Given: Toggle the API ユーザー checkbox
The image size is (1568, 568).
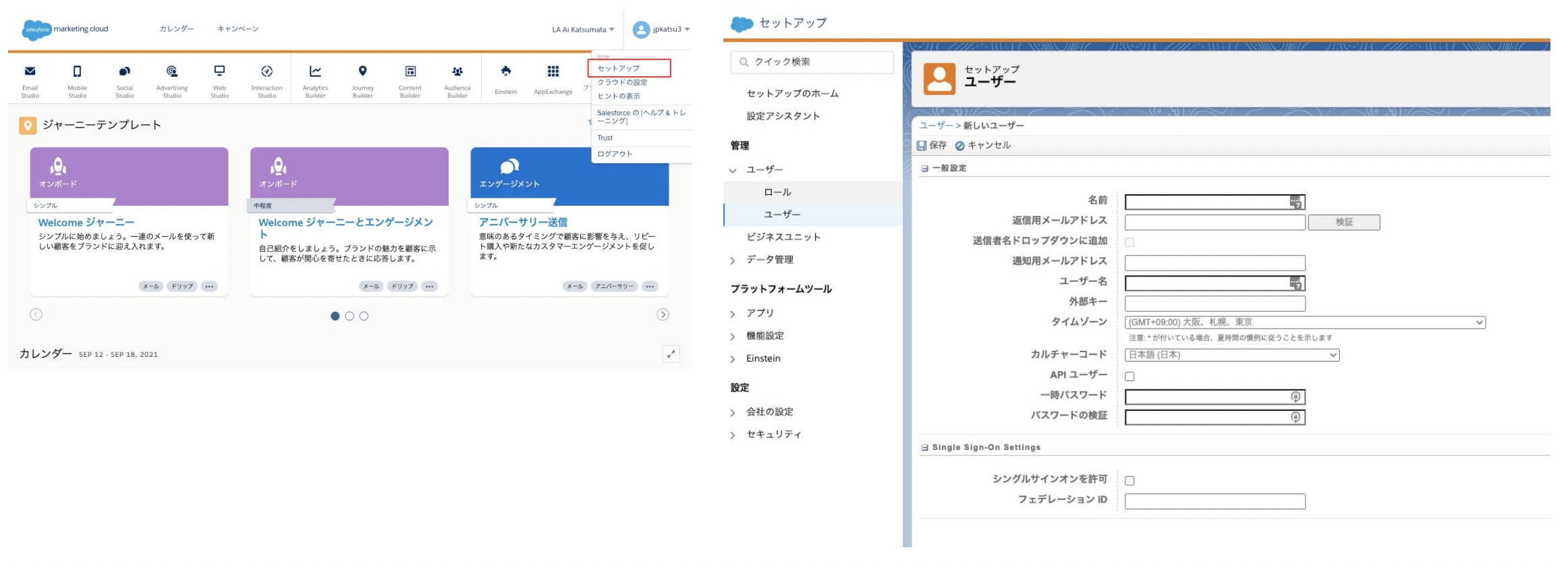Looking at the screenshot, I should (x=1129, y=376).
